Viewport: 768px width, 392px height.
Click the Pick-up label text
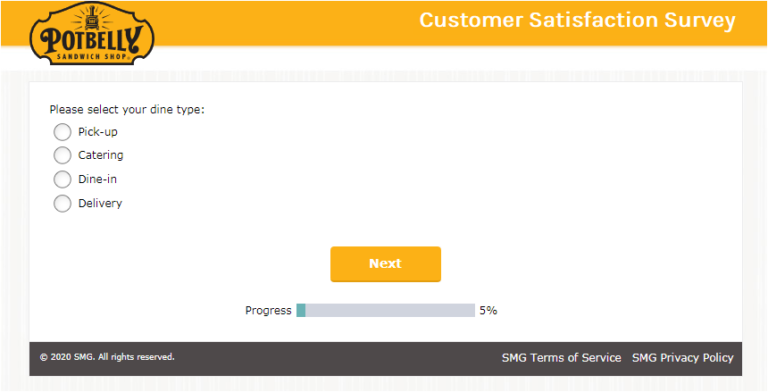(x=98, y=132)
